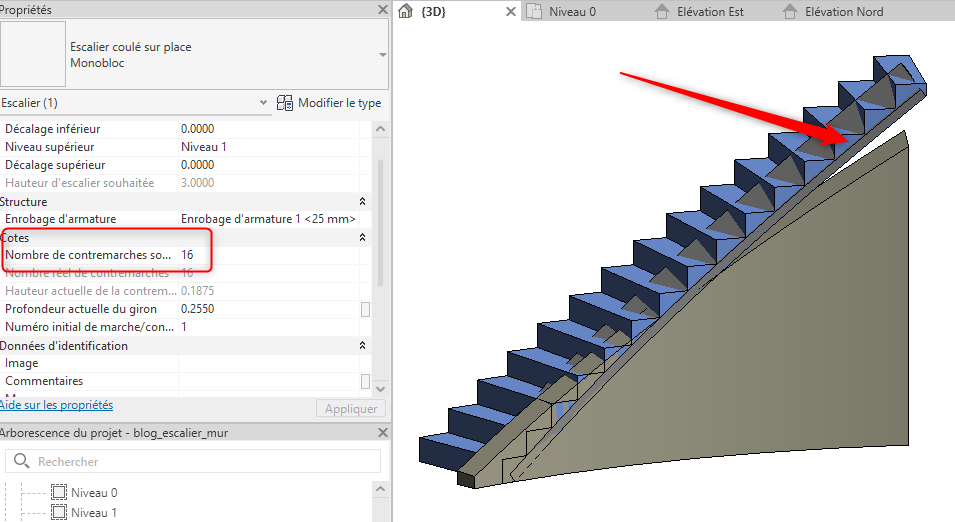Click the home icon on the {3D} tab

point(406,12)
